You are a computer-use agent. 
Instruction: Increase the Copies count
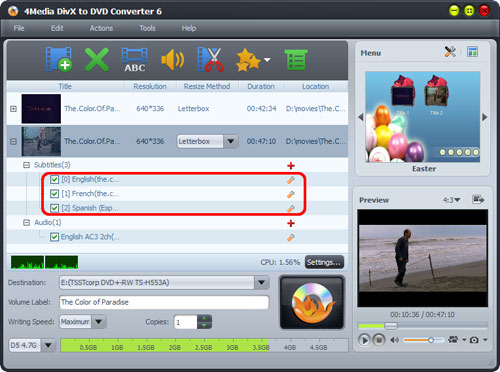[x=204, y=318]
